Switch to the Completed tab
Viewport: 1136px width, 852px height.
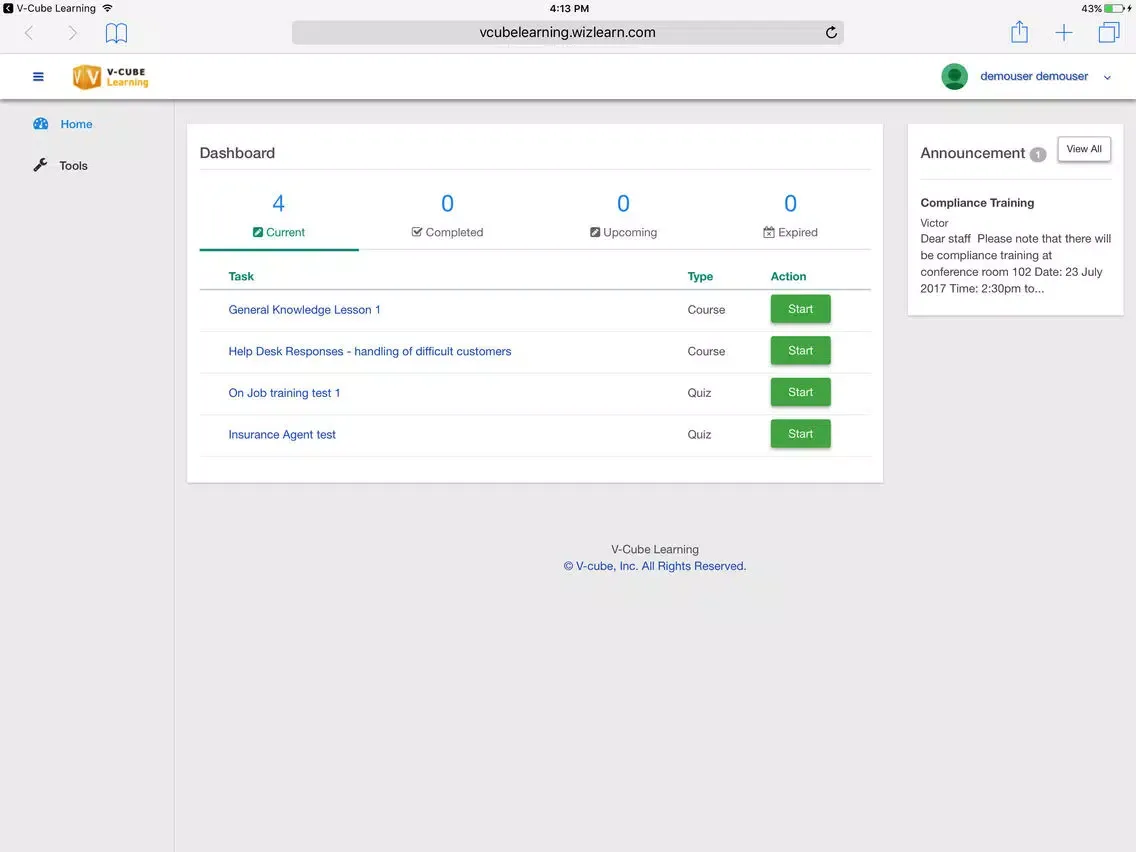[447, 216]
